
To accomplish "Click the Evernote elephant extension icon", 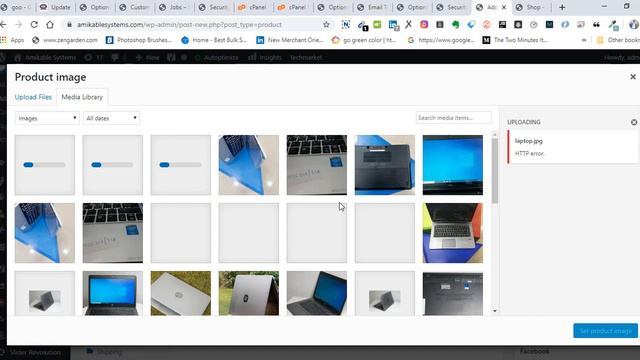I will pyautogui.click(x=456, y=24).
